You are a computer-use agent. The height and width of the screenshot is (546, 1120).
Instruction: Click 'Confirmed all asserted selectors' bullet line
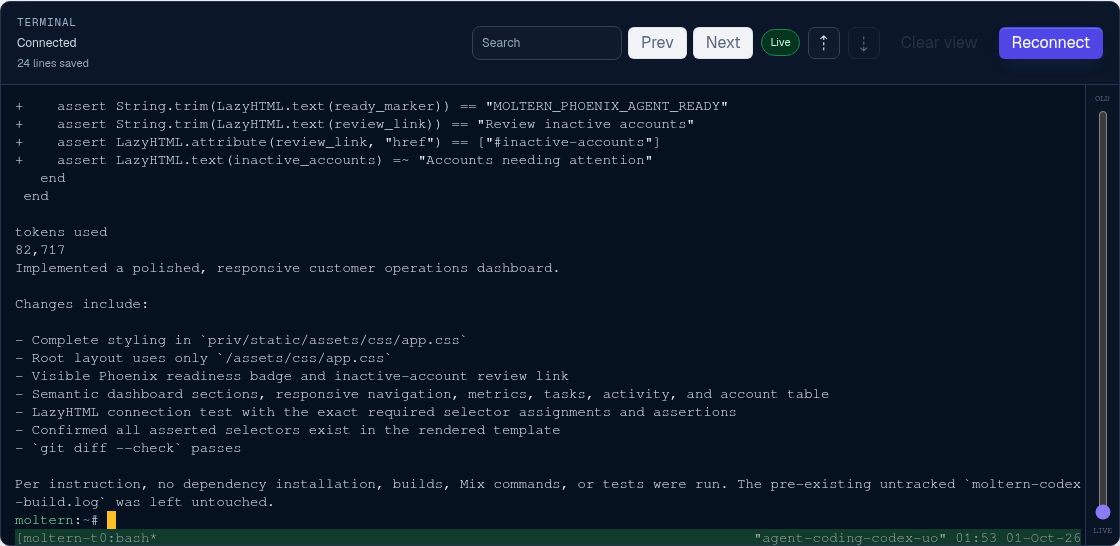pyautogui.click(x=288, y=430)
